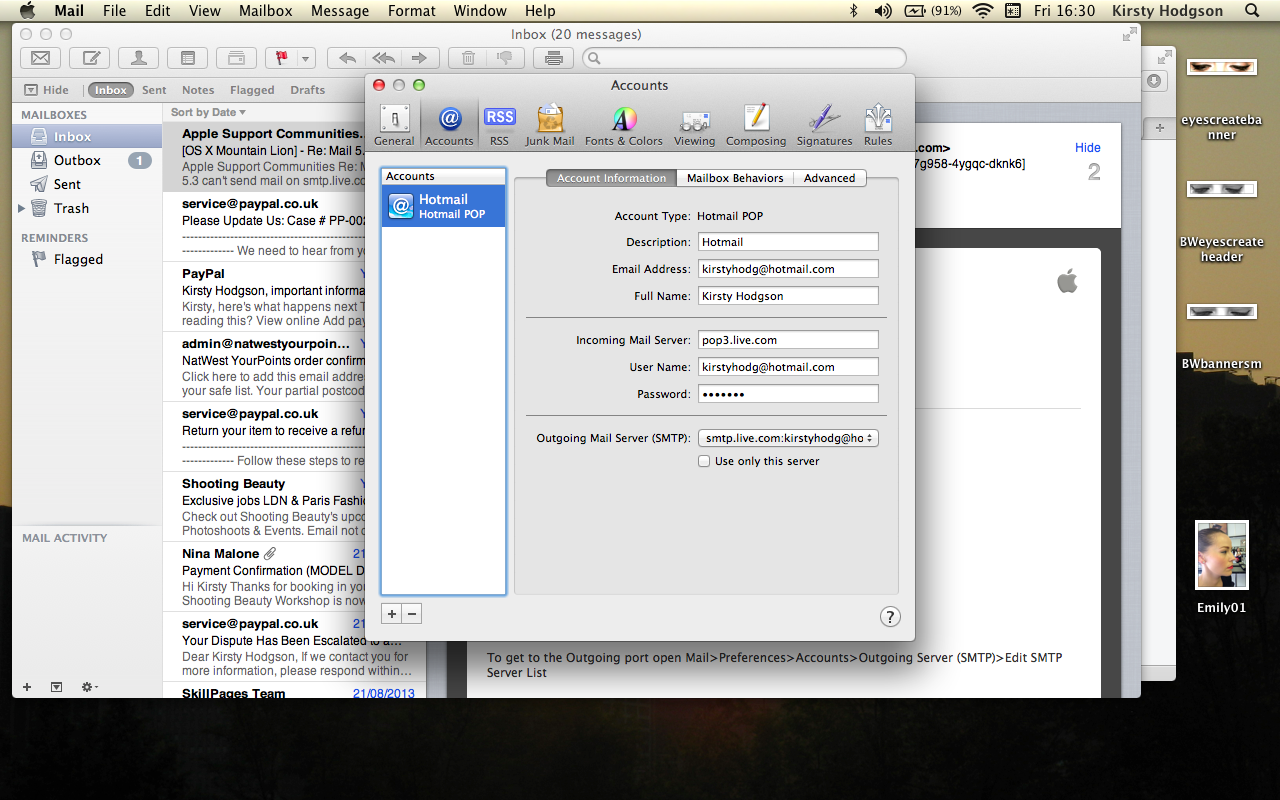Select the Accounts preferences icon
Image resolution: width=1280 pixels, height=800 pixels.
pos(449,125)
